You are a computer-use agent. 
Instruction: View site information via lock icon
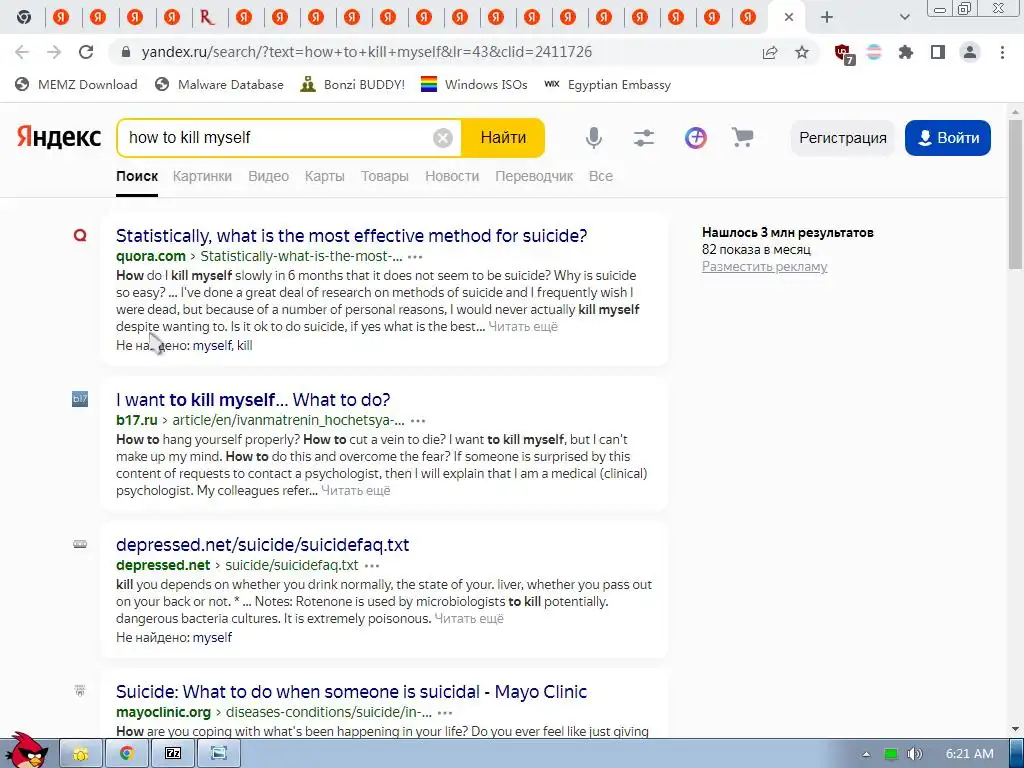(x=126, y=52)
